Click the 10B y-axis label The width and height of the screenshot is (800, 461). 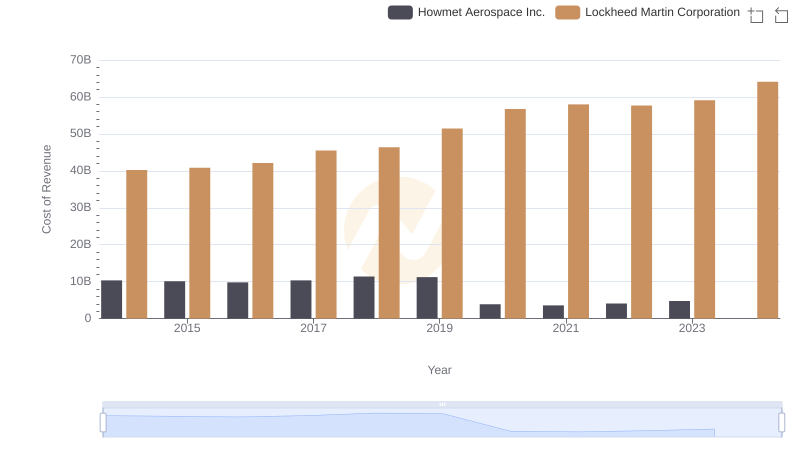pos(81,281)
